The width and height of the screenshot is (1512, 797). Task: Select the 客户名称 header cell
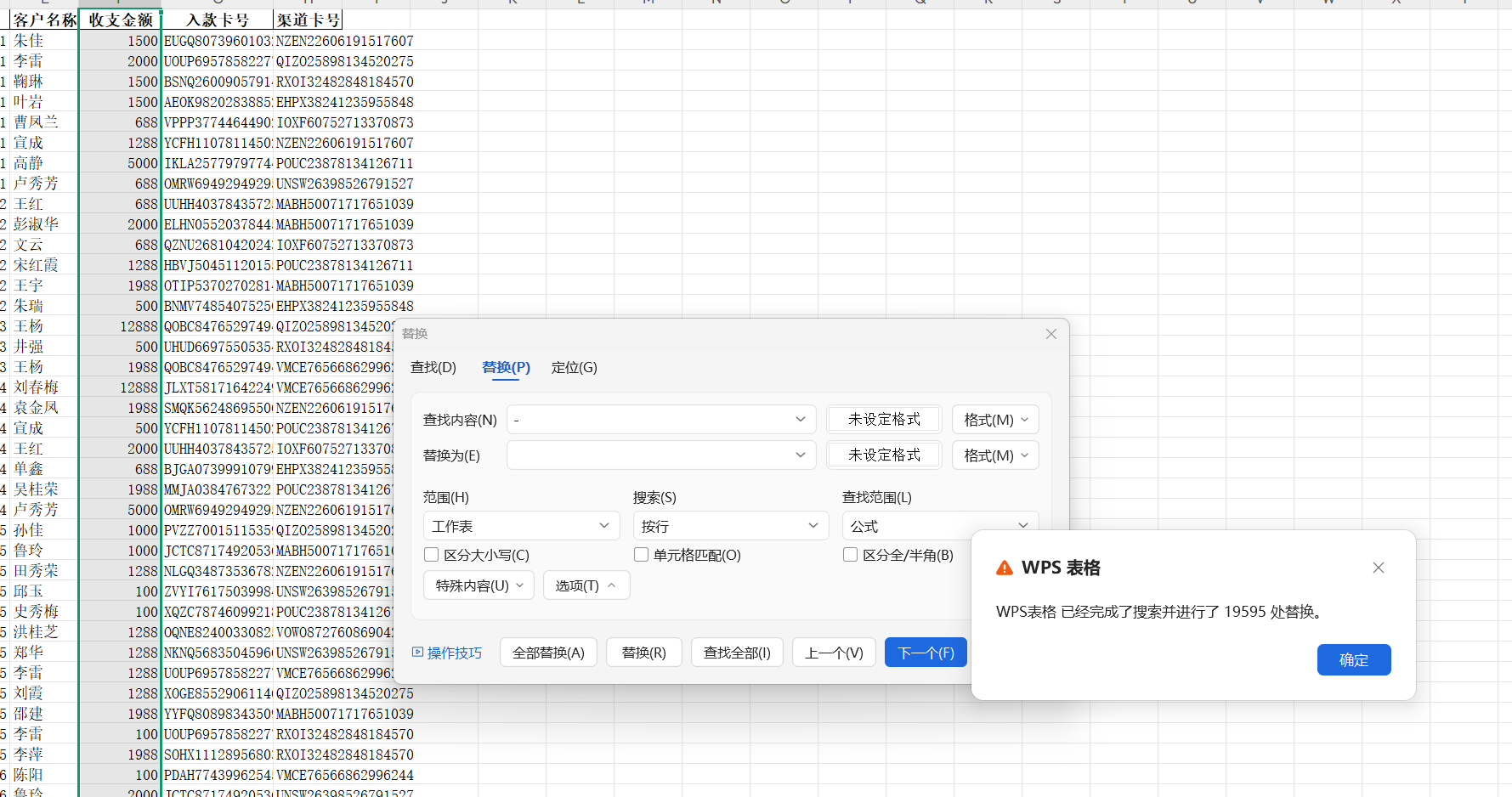pos(44,20)
